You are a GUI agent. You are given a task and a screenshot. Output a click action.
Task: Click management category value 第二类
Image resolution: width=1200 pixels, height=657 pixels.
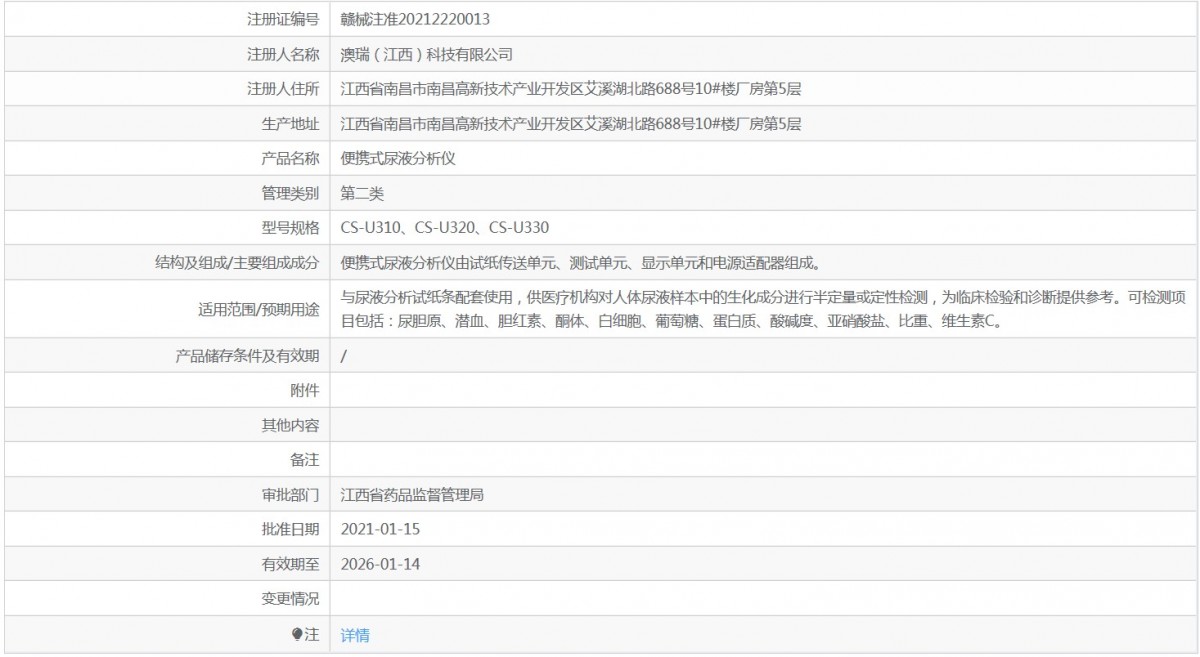[362, 193]
